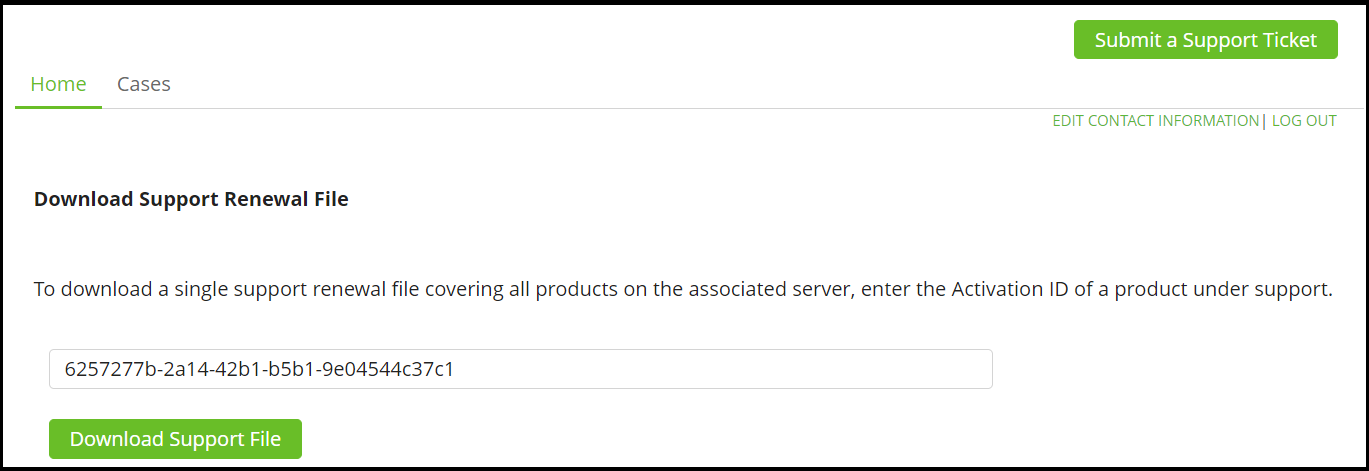This screenshot has width=1369, height=471.
Task: Open the Cases tab
Action: [144, 84]
